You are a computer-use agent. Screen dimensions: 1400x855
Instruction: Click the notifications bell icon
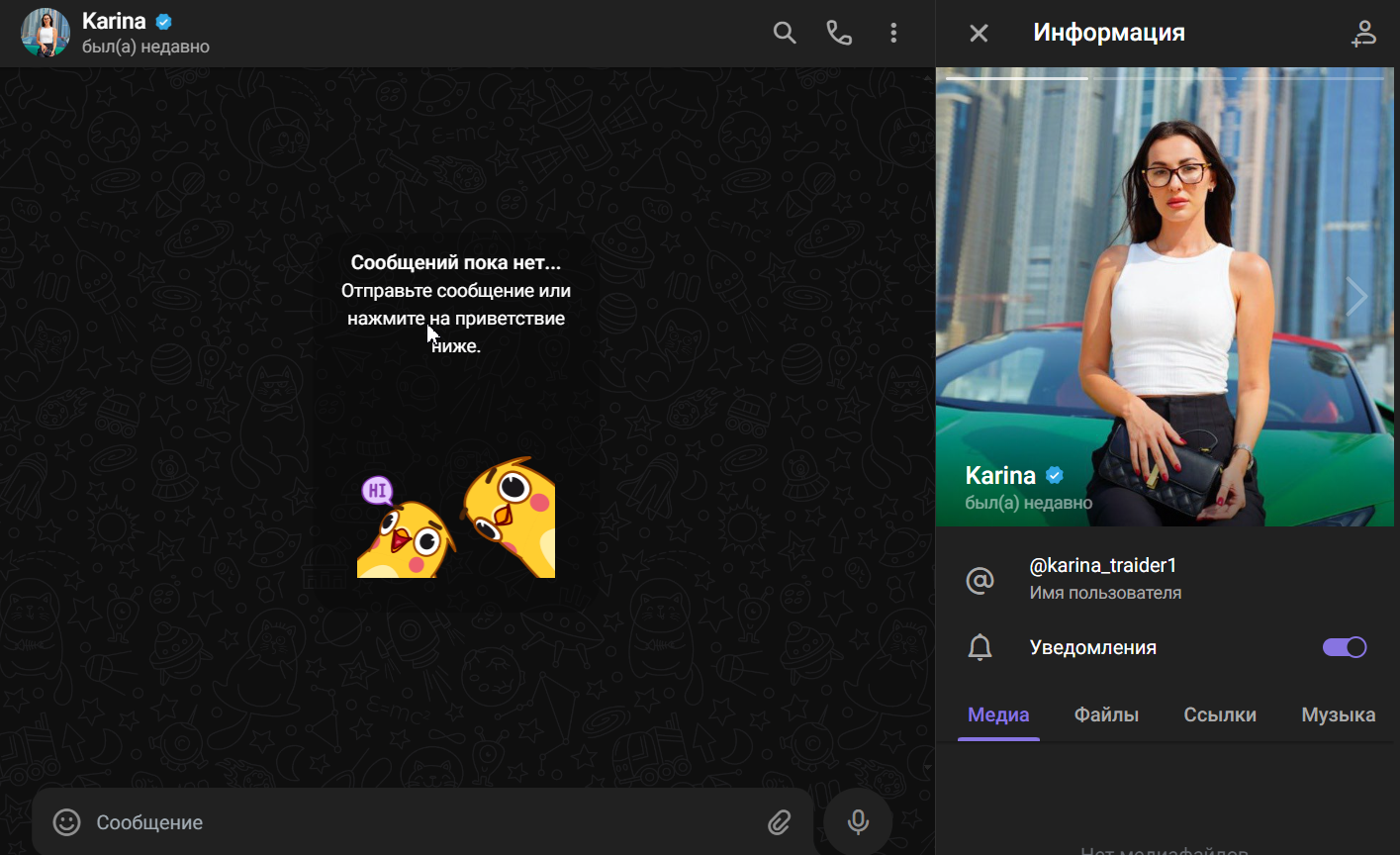click(x=980, y=647)
